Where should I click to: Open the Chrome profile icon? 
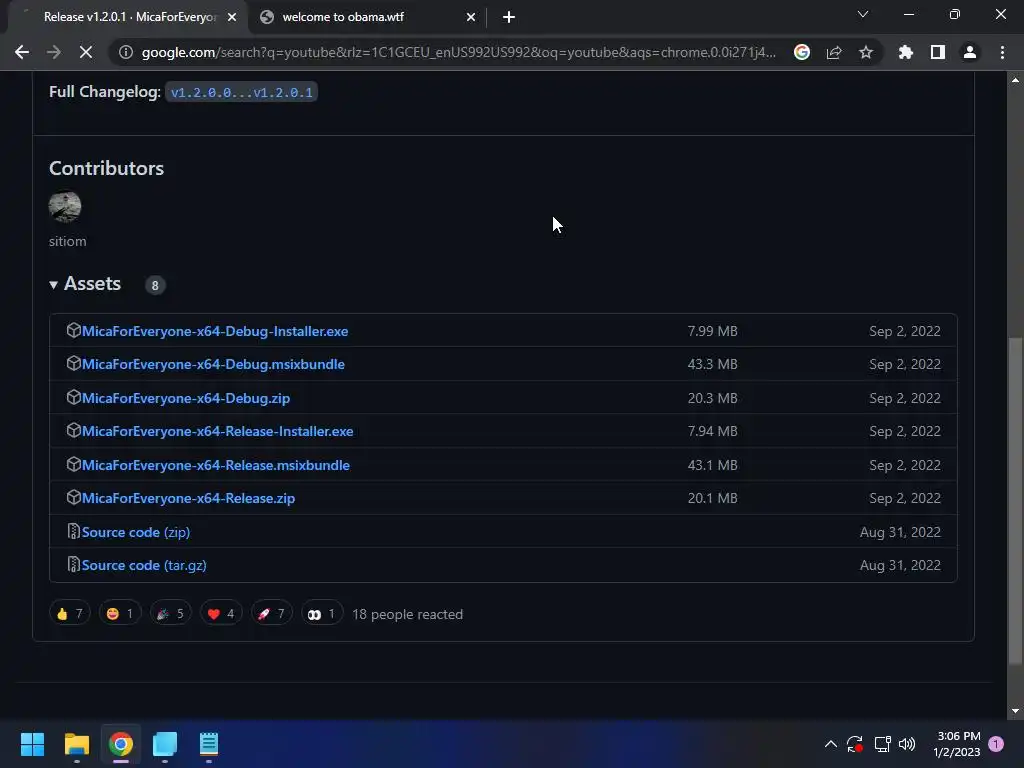pyautogui.click(x=970, y=52)
